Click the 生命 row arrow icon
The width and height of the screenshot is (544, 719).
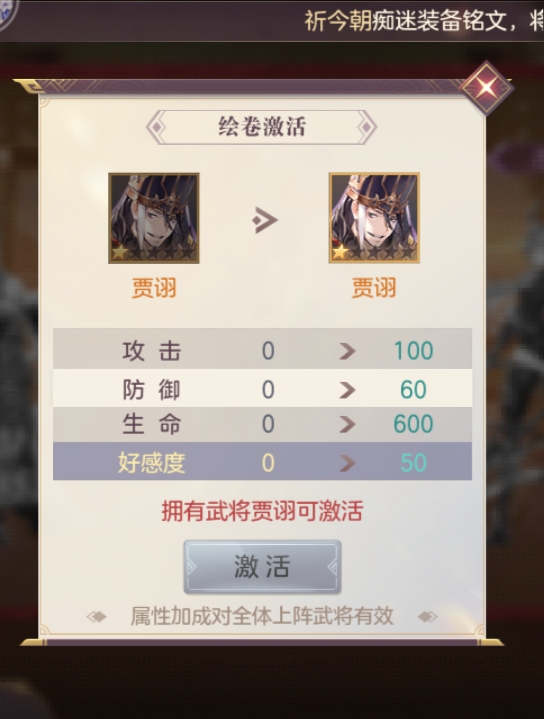347,424
